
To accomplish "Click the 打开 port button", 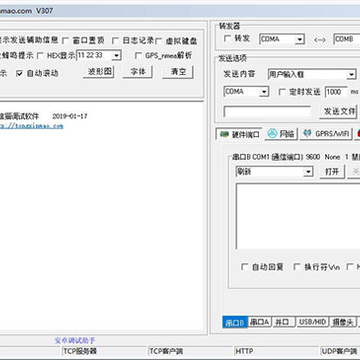I will point(332,172).
